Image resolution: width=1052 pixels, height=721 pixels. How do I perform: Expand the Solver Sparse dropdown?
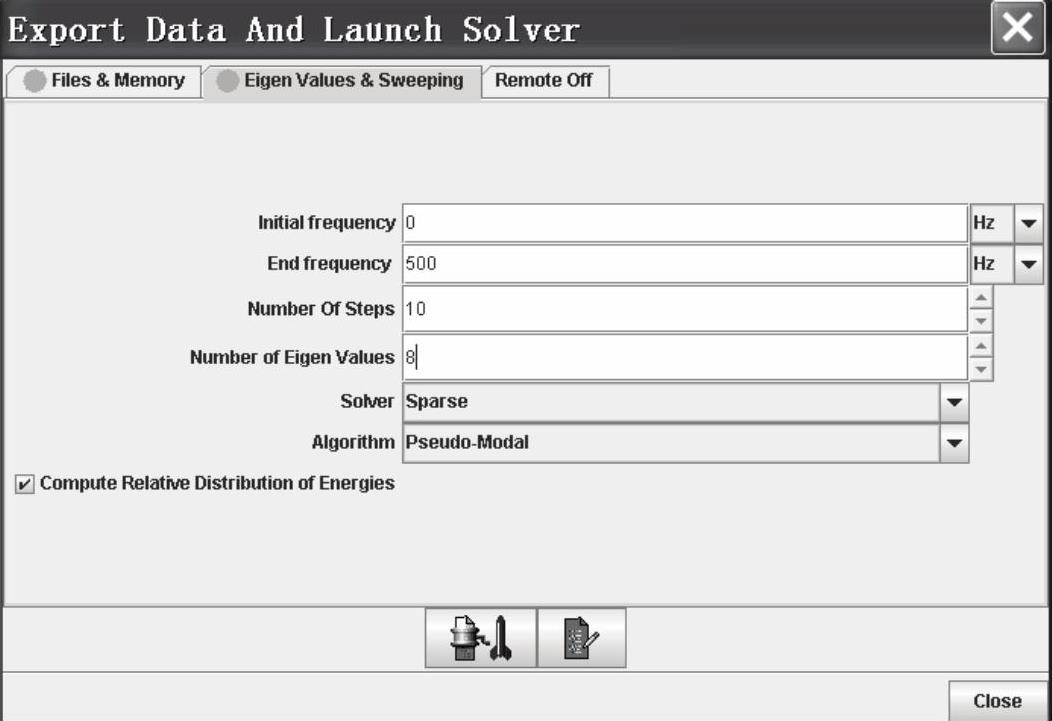954,402
